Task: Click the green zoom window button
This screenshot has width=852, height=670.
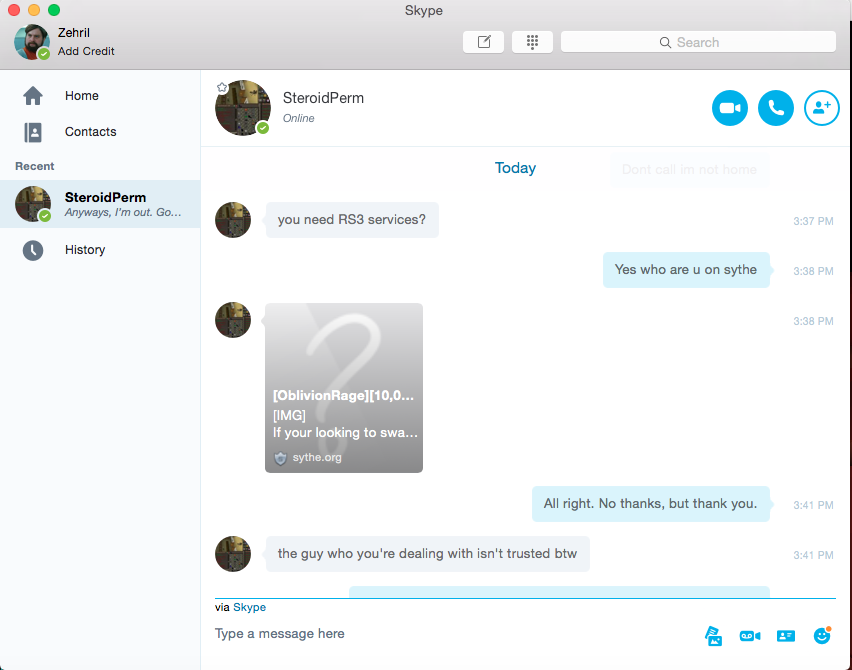Action: pyautogui.click(x=54, y=10)
